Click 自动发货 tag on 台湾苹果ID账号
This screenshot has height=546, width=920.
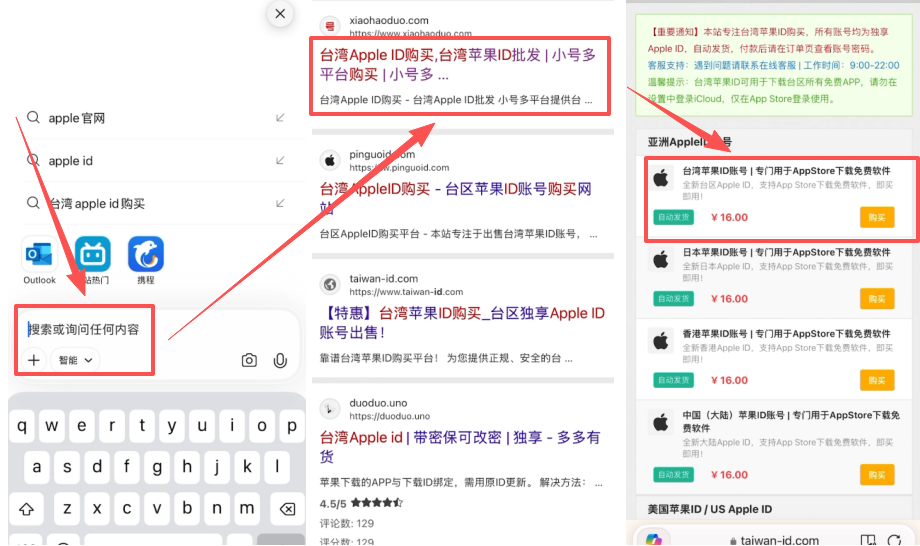point(673,217)
